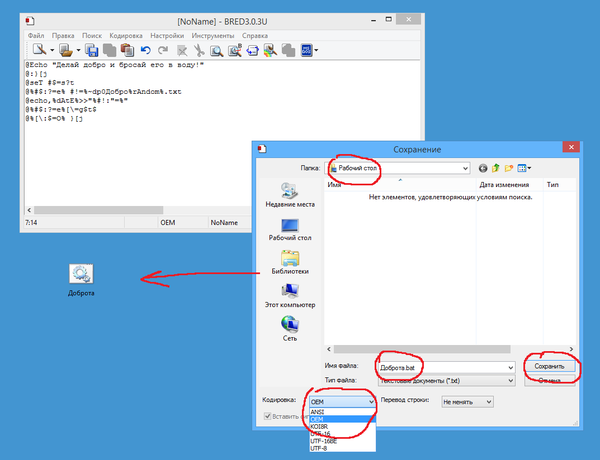Expand the Папка folder dropdown

coord(464,168)
